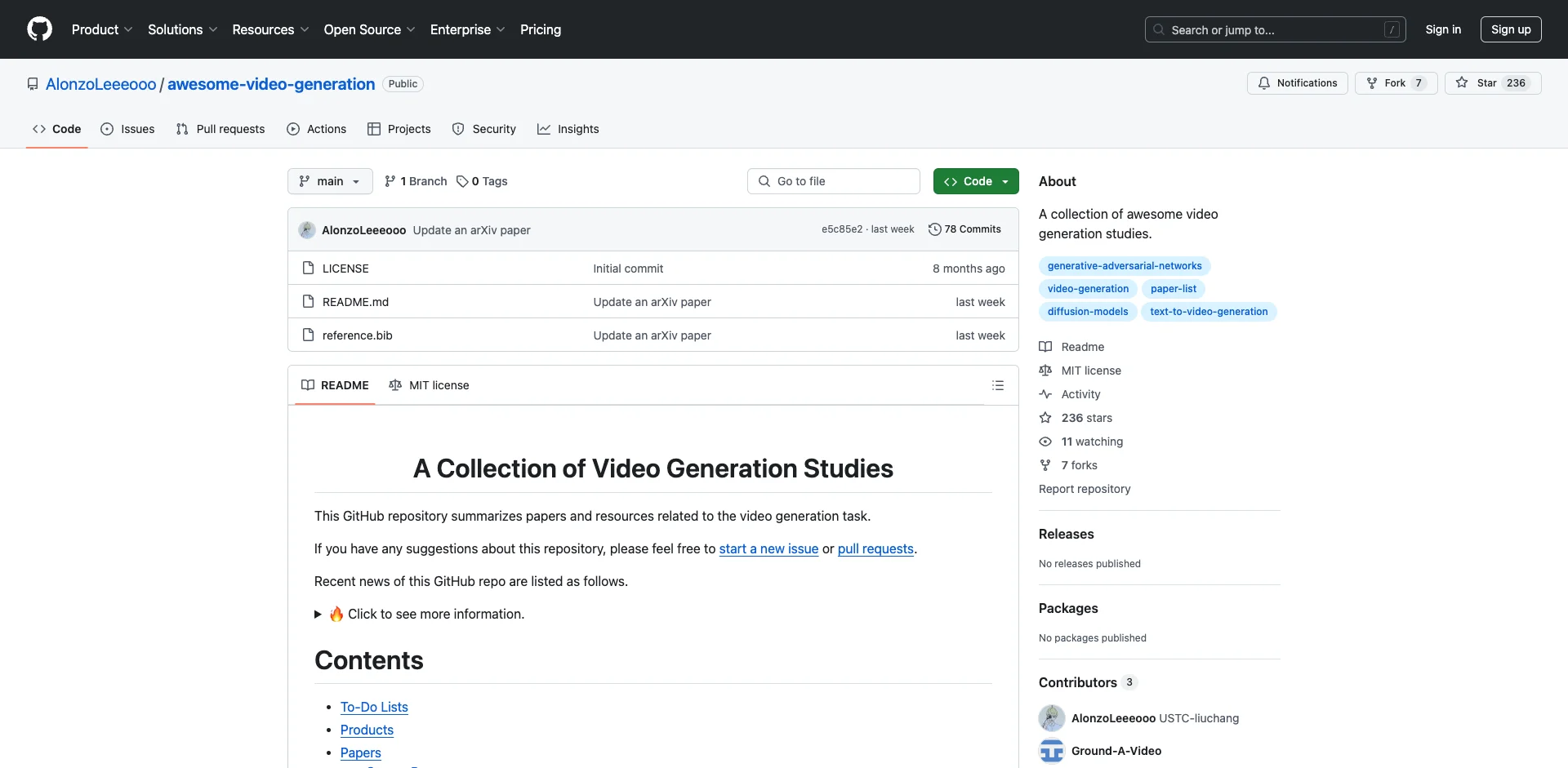Image resolution: width=1568 pixels, height=768 pixels.
Task: Switch to the MIT license tab
Action: (x=430, y=385)
